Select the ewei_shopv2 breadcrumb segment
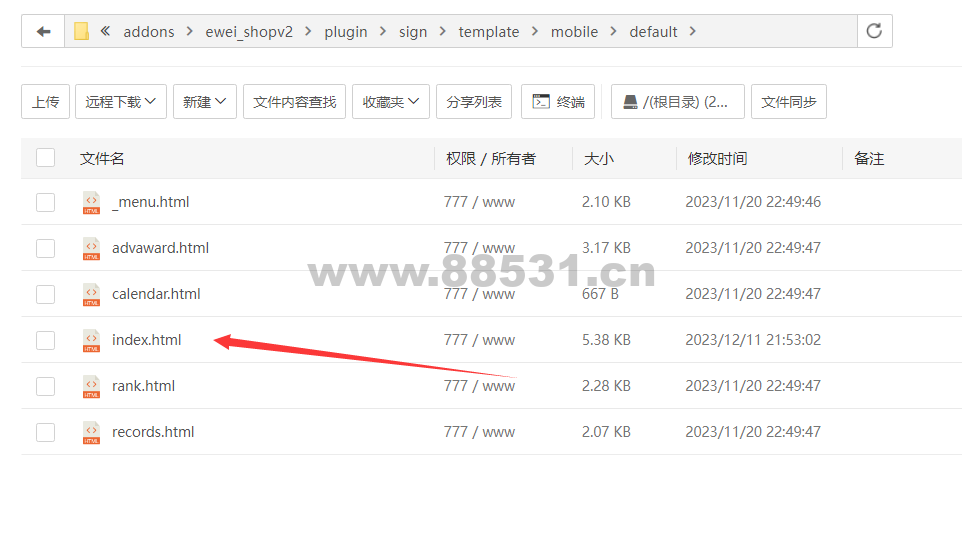Viewport: 962px width, 541px height. point(249,32)
